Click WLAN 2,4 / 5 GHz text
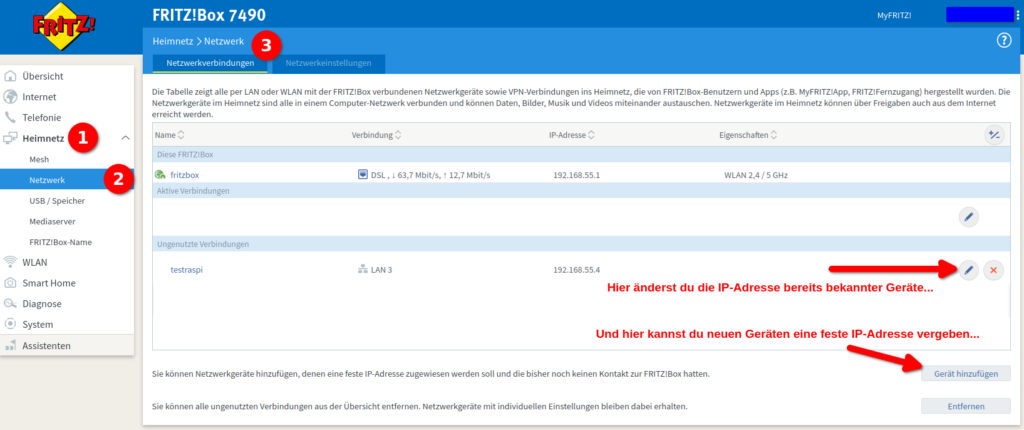 coord(758,175)
